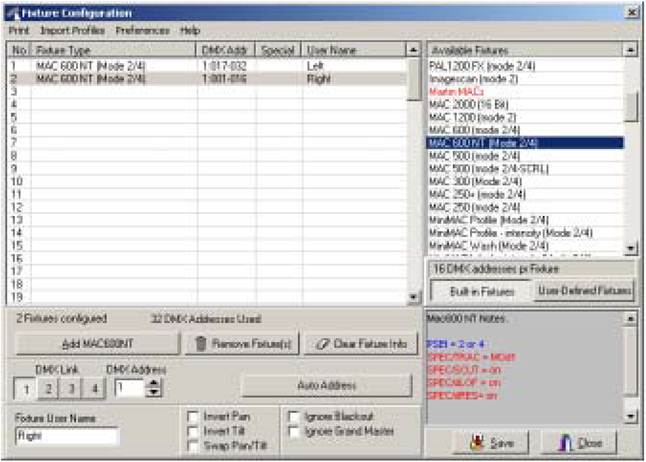This screenshot has width=646, height=462.
Task: Click the Fixture Type column header
Action: click(113, 50)
